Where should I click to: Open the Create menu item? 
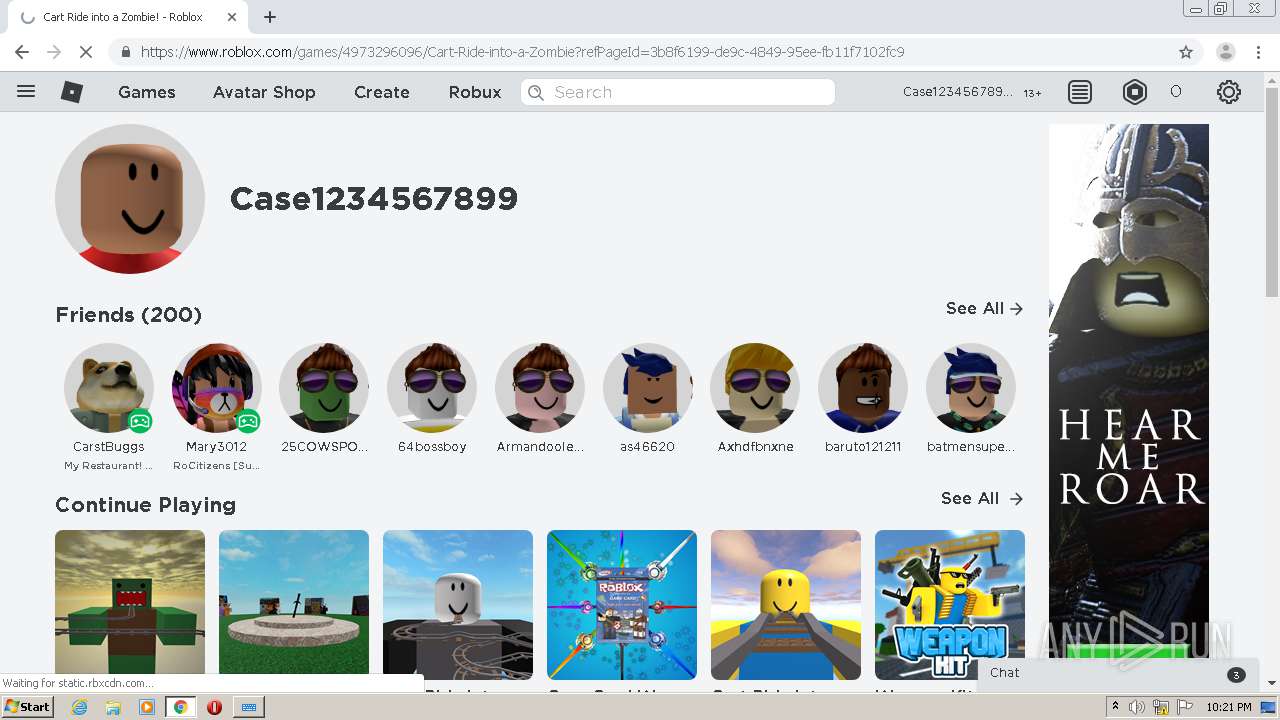coord(382,92)
